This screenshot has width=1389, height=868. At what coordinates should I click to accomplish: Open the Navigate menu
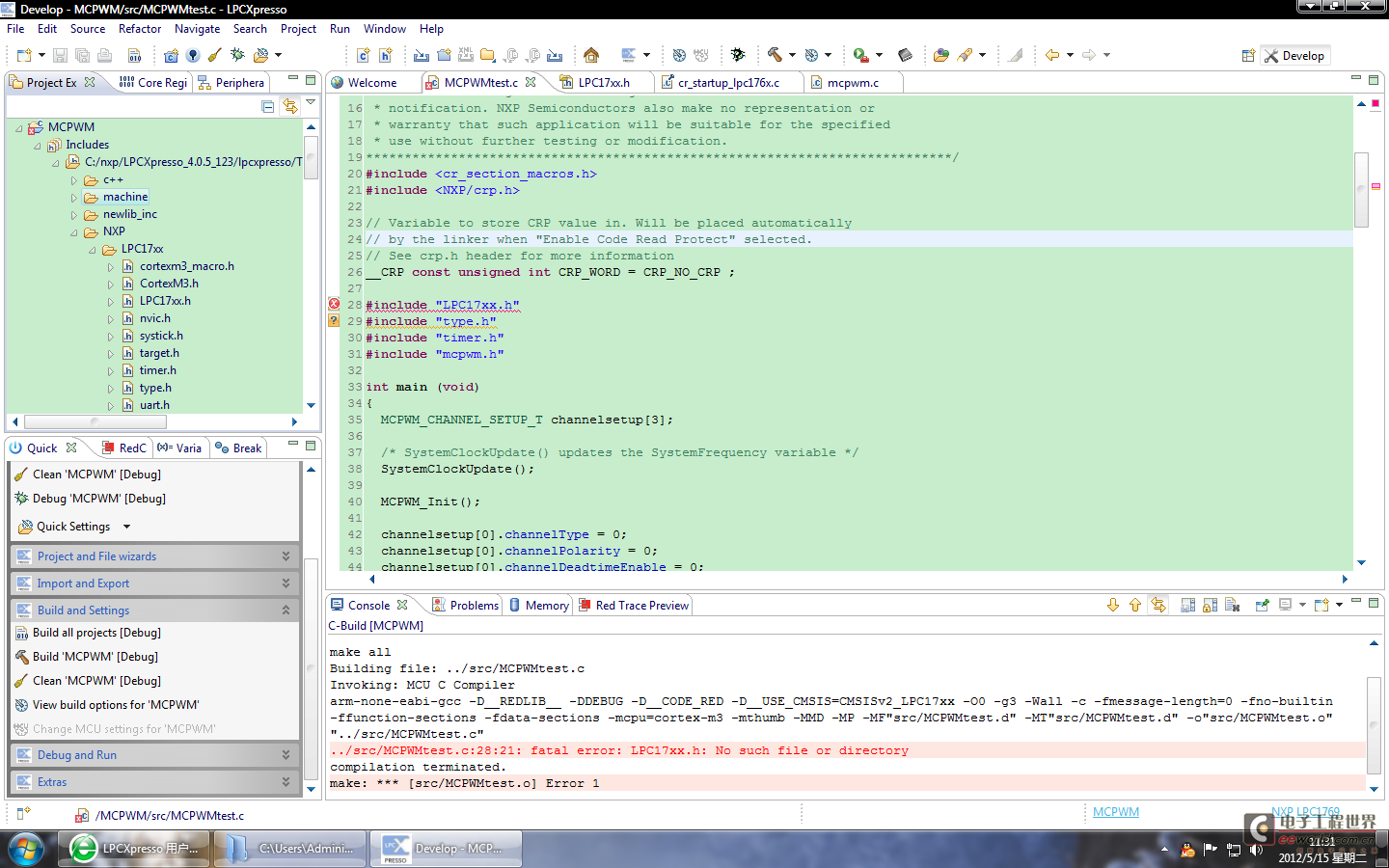(197, 29)
